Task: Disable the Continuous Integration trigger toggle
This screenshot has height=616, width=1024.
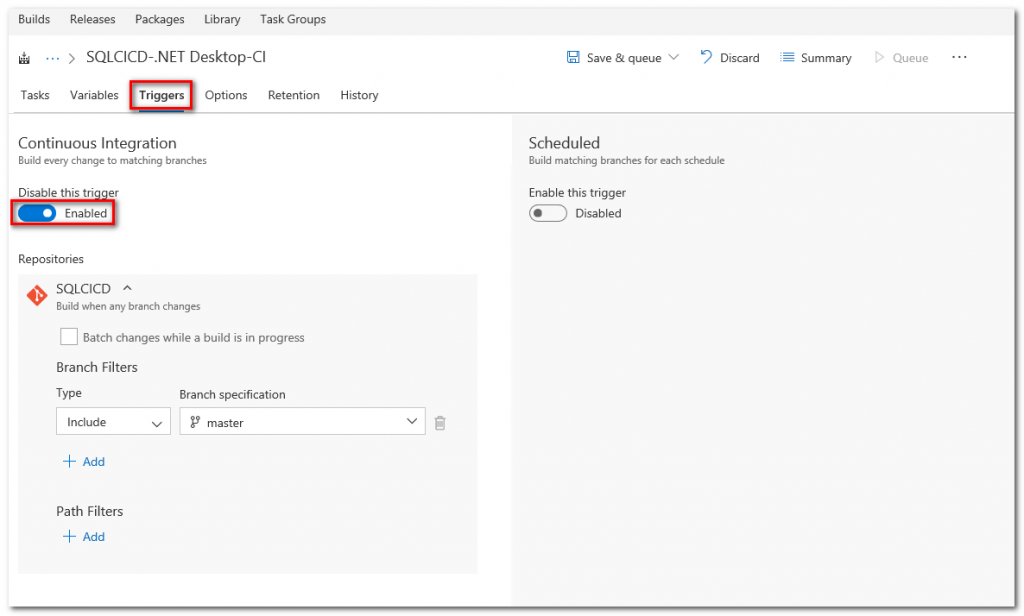Action: tap(37, 213)
